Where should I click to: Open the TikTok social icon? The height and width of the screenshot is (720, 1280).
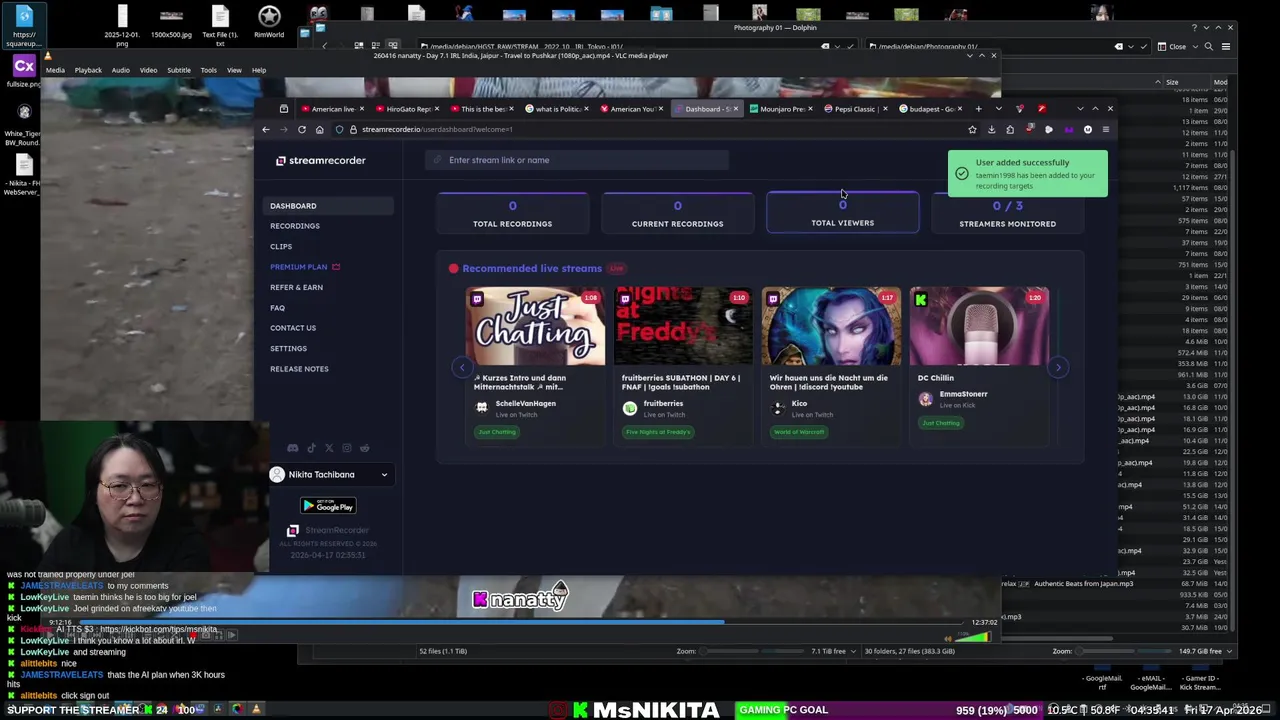coord(311,448)
